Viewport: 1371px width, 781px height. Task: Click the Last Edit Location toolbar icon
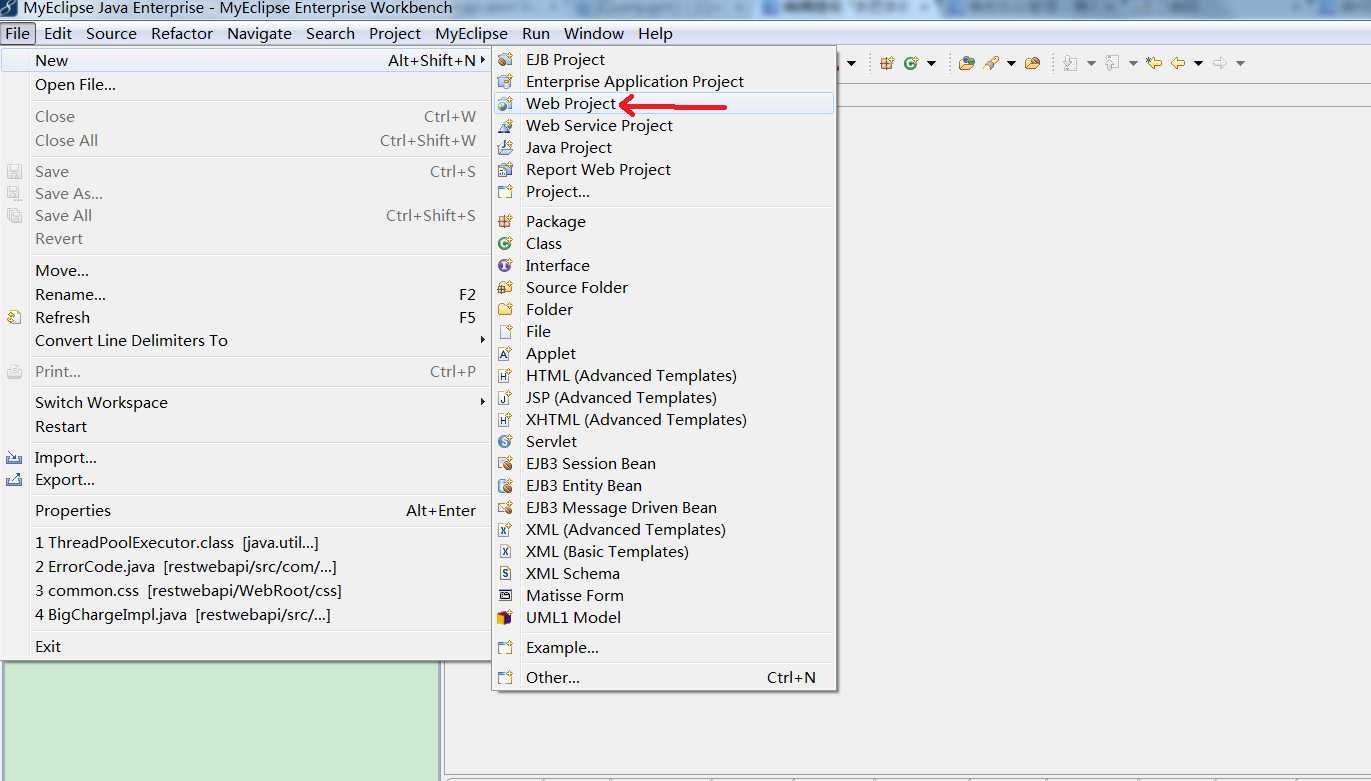pyautogui.click(x=1154, y=63)
